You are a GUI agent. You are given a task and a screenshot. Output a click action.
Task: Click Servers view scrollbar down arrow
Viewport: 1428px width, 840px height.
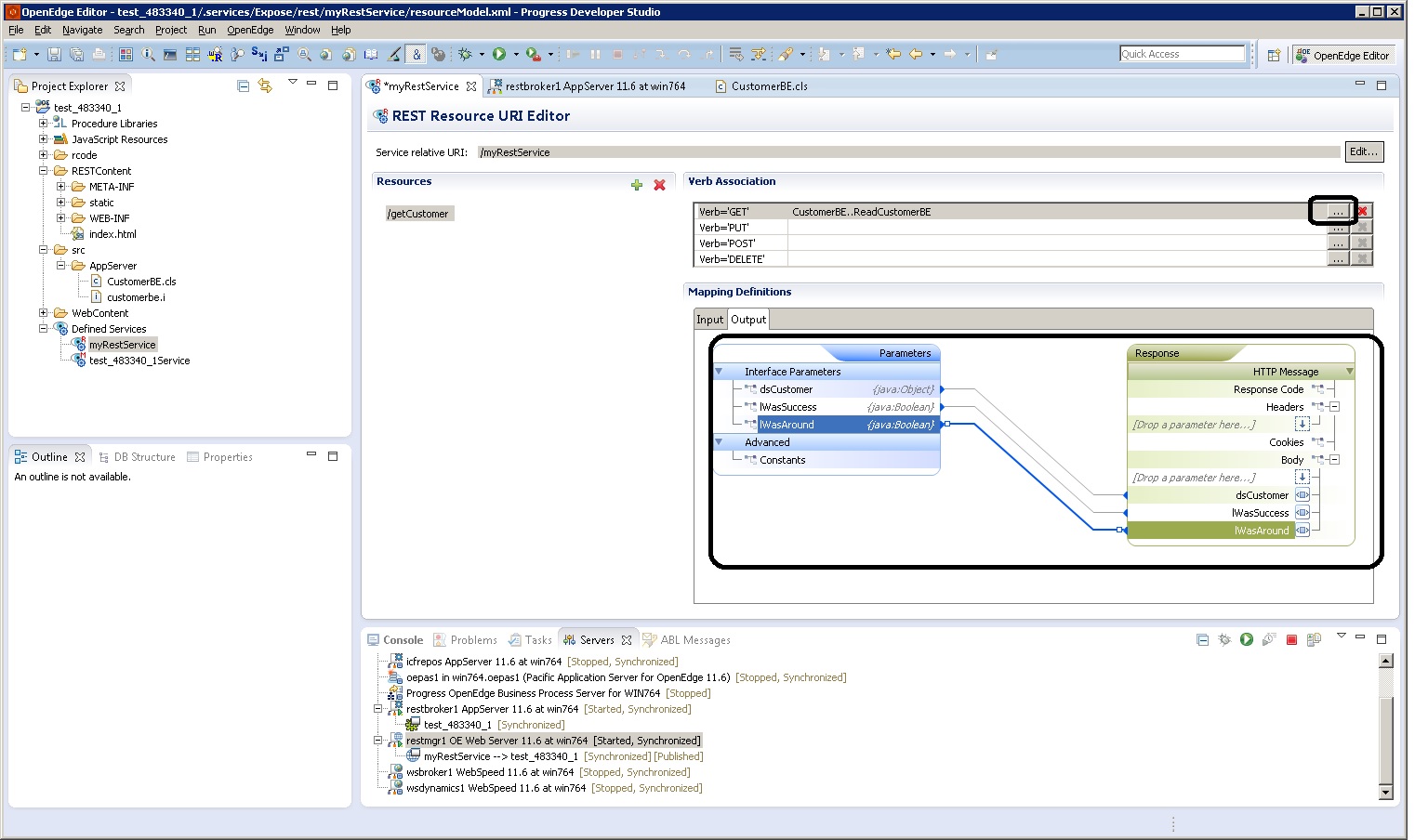(x=1385, y=793)
